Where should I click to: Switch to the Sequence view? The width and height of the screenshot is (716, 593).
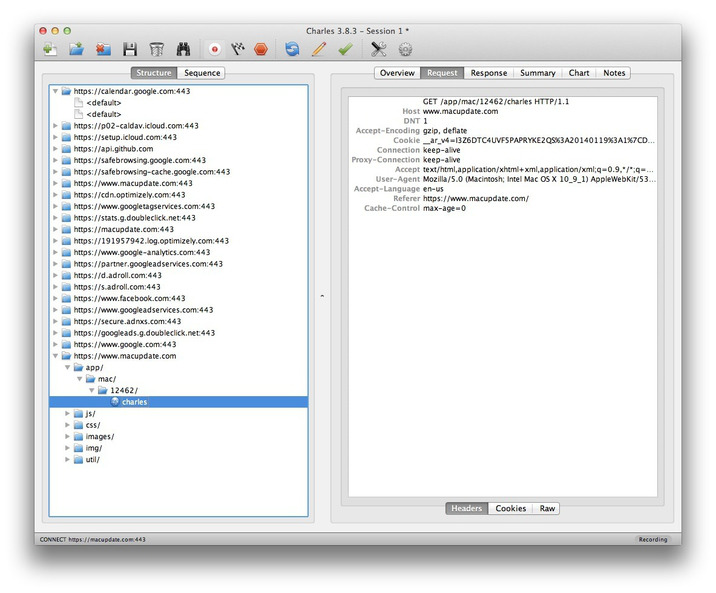pos(202,73)
